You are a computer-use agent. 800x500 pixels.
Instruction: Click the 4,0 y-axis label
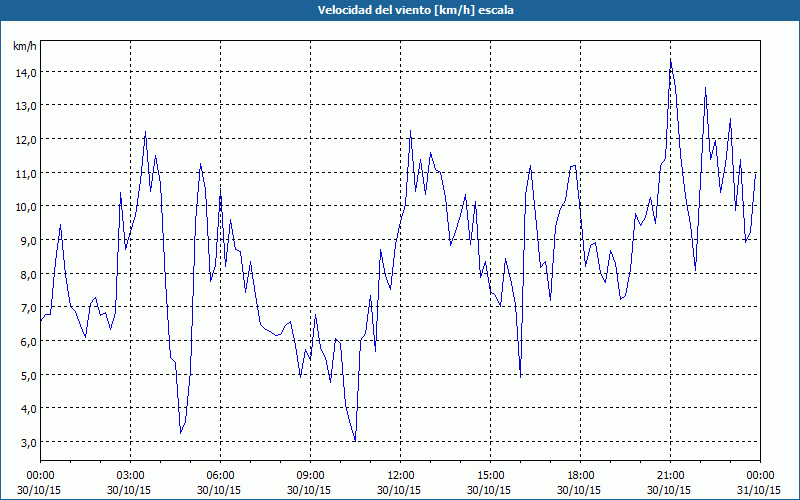click(28, 409)
